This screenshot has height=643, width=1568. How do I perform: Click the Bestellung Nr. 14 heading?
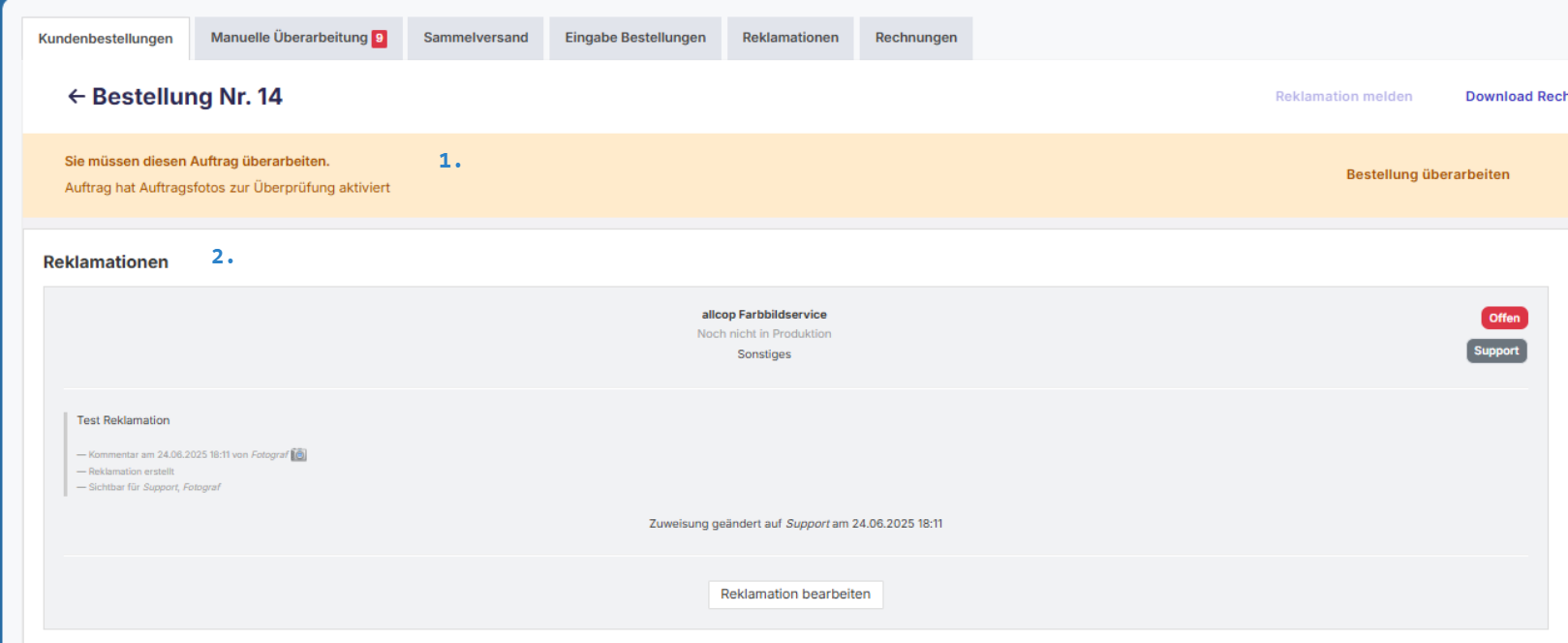[187, 97]
